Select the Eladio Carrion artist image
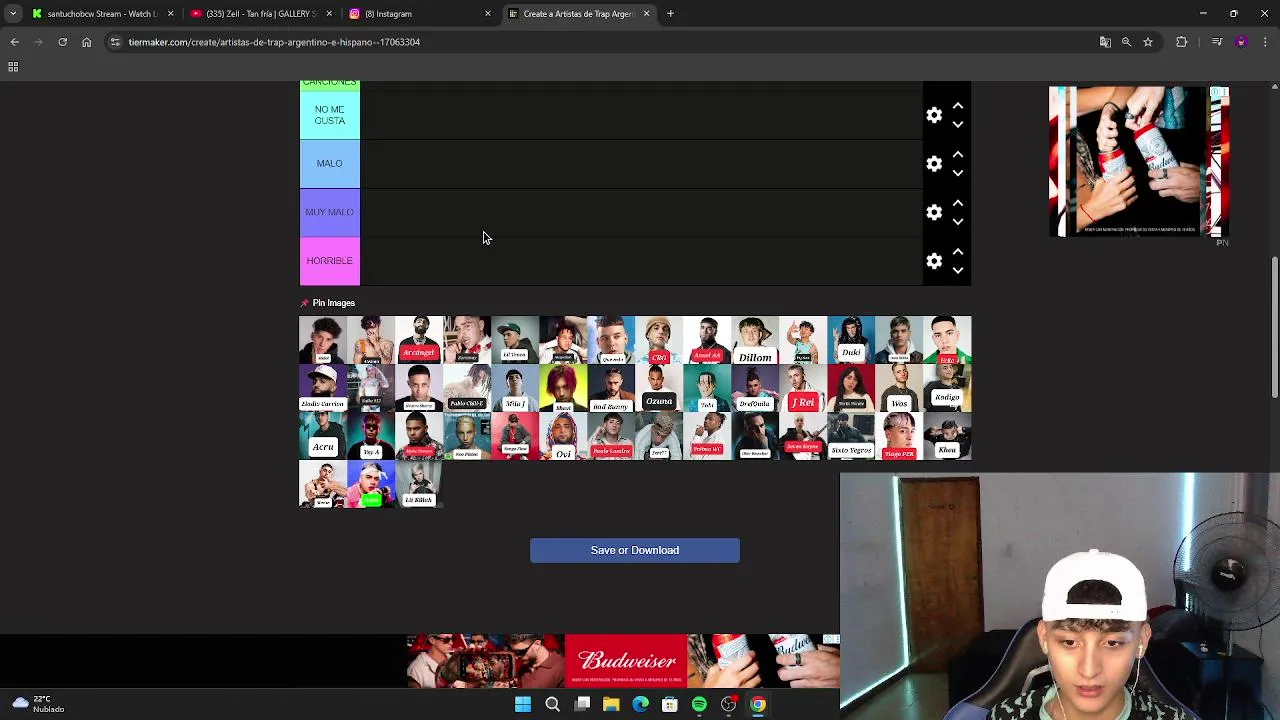The width and height of the screenshot is (1280, 720). (323, 388)
